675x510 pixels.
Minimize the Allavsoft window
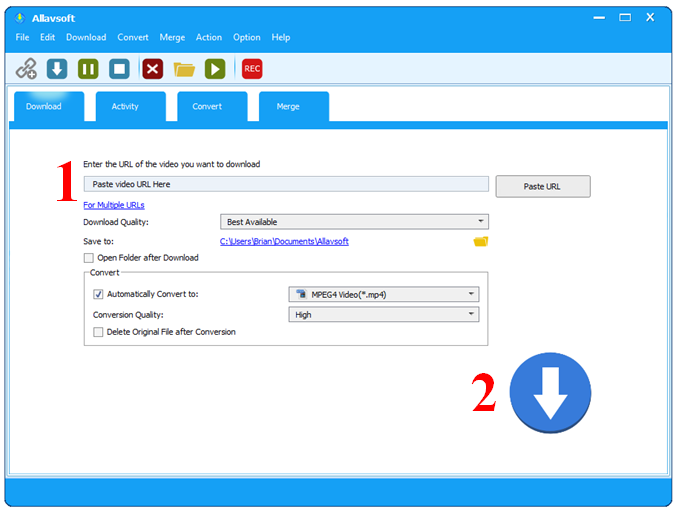(599, 18)
